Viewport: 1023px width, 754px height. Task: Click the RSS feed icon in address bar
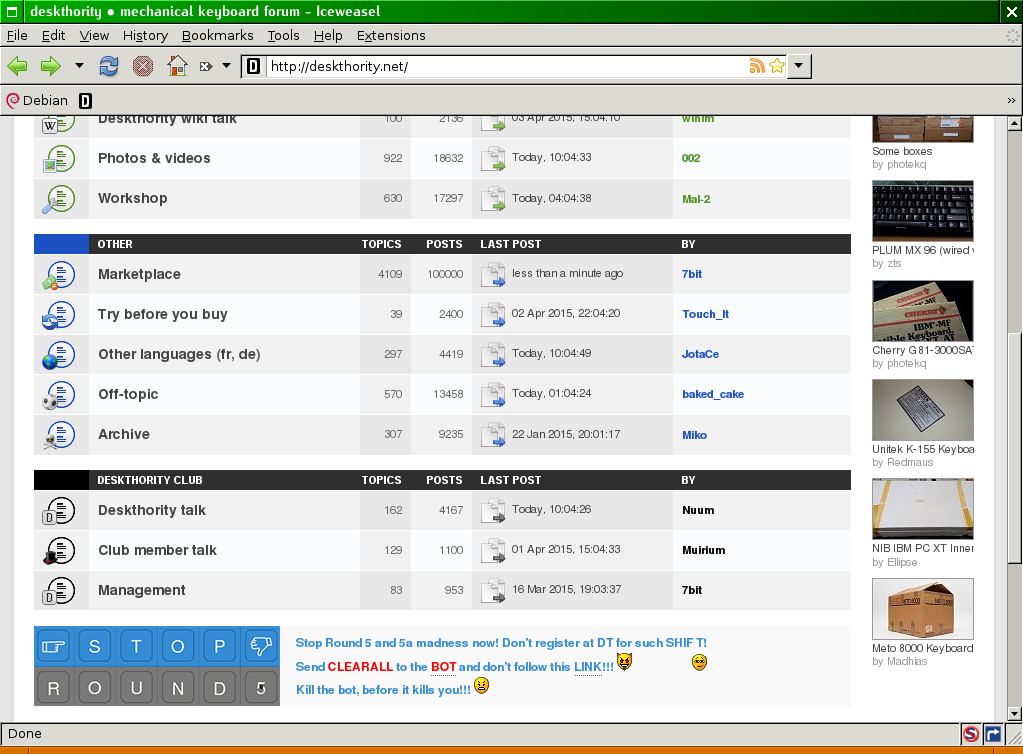pyautogui.click(x=757, y=67)
